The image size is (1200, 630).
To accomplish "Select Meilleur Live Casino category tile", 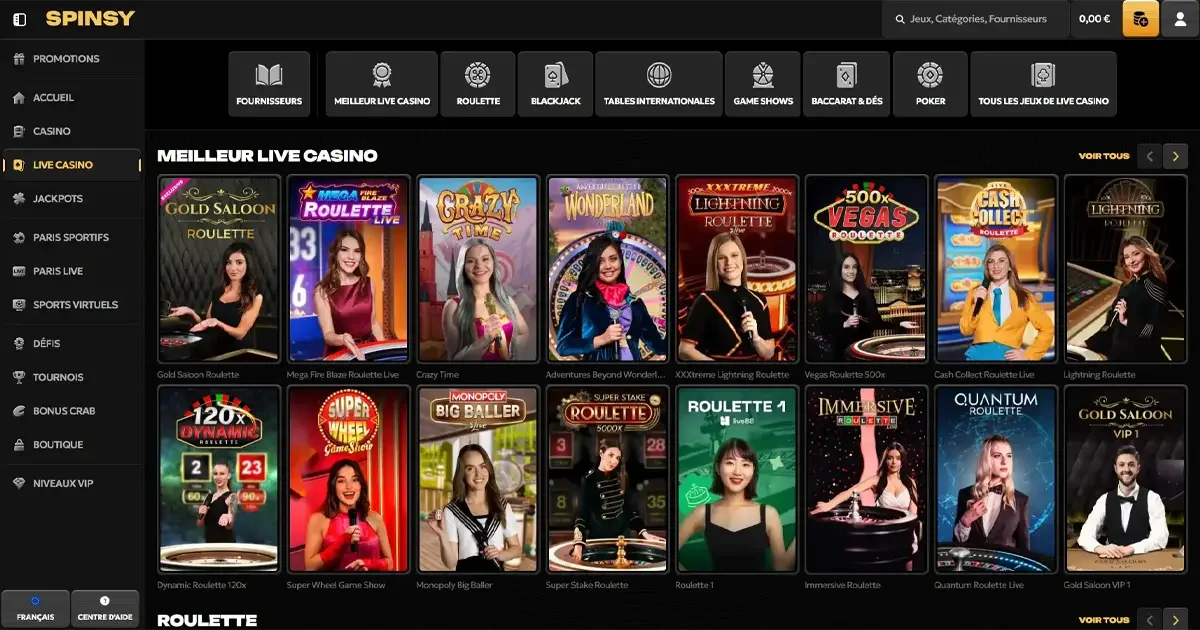I will [382, 85].
